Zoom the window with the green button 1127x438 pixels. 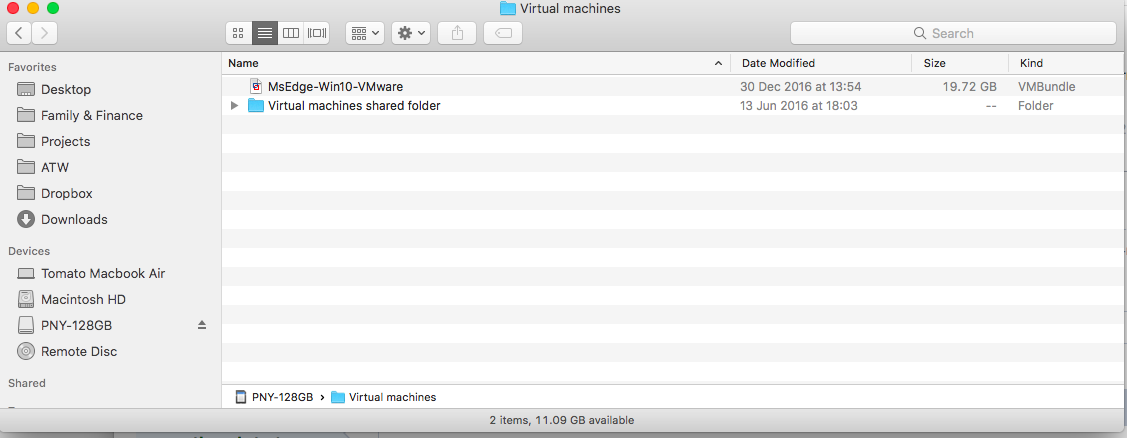click(x=52, y=9)
